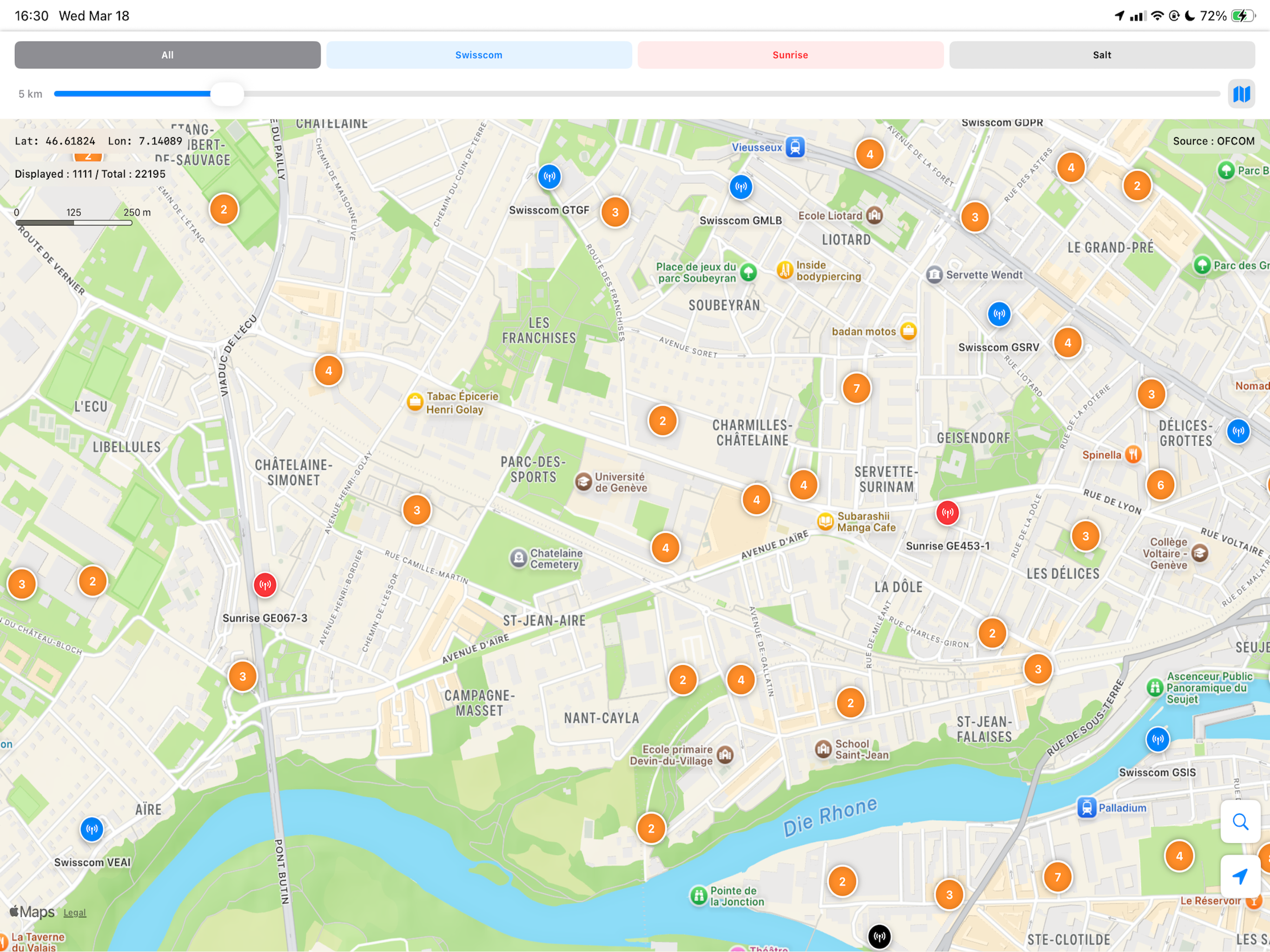
Task: Tap the Lat: 46.61824 coordinate readout
Action: 55,141
